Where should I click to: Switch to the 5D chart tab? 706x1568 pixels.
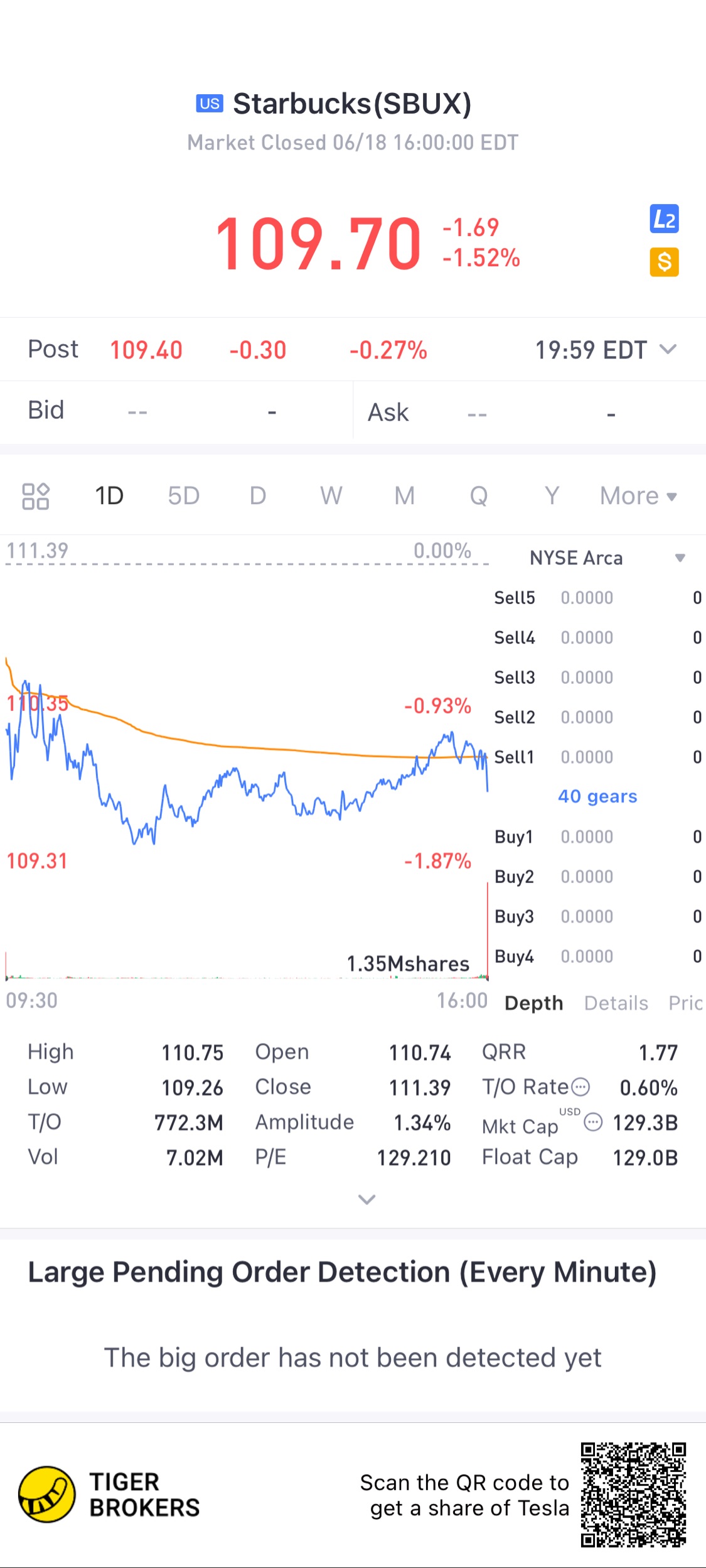183,496
